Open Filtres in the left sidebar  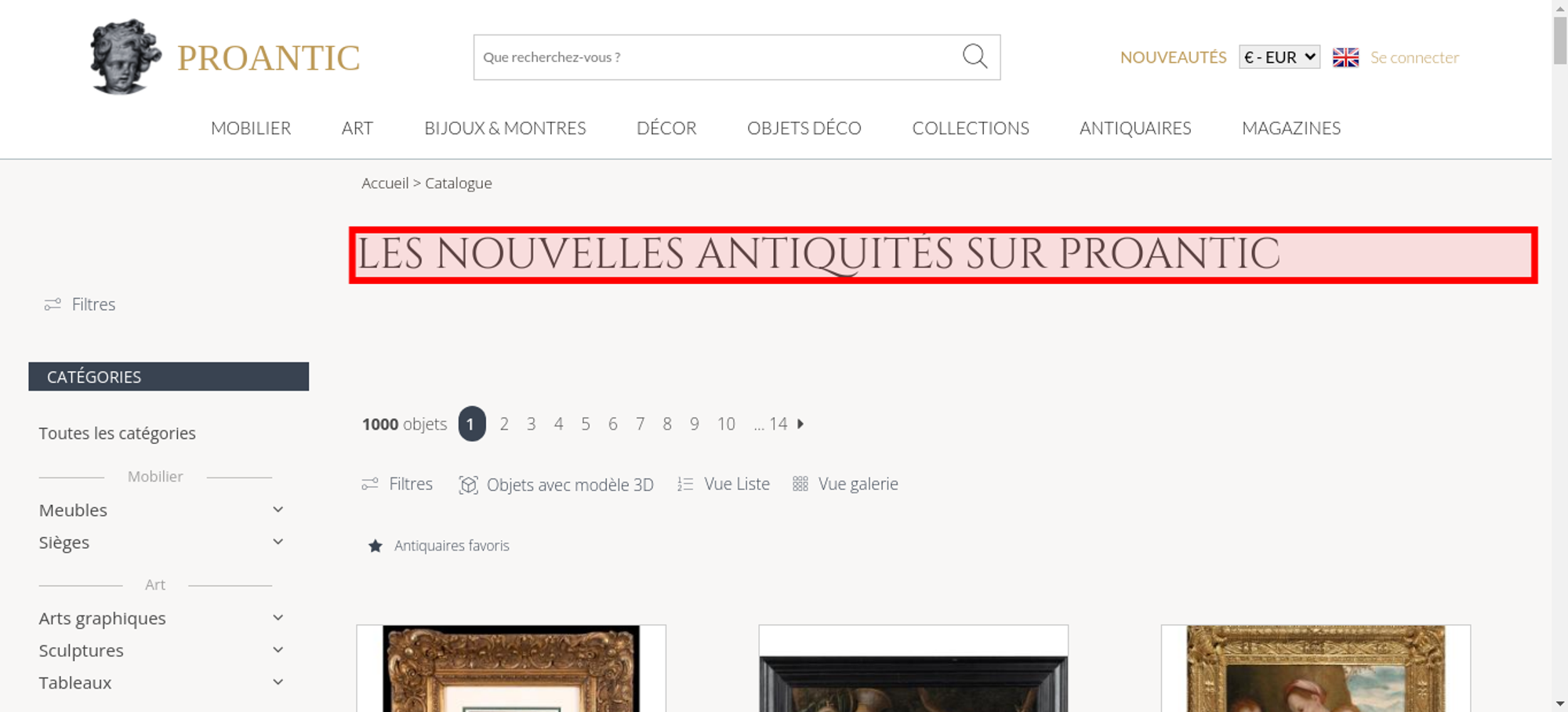pyautogui.click(x=80, y=304)
